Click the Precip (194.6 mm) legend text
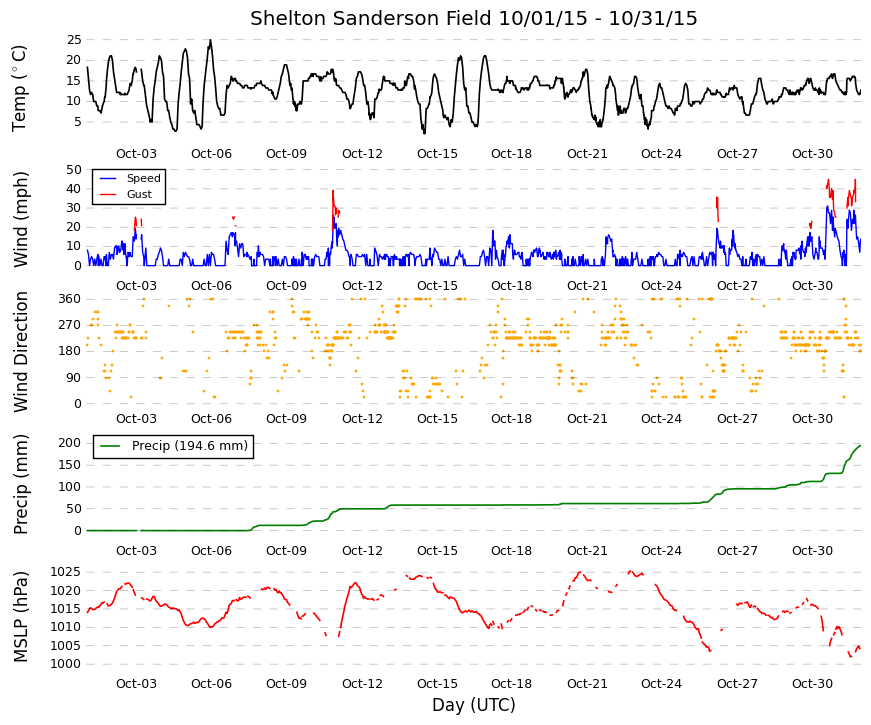The height and width of the screenshot is (725, 871). 190,446
